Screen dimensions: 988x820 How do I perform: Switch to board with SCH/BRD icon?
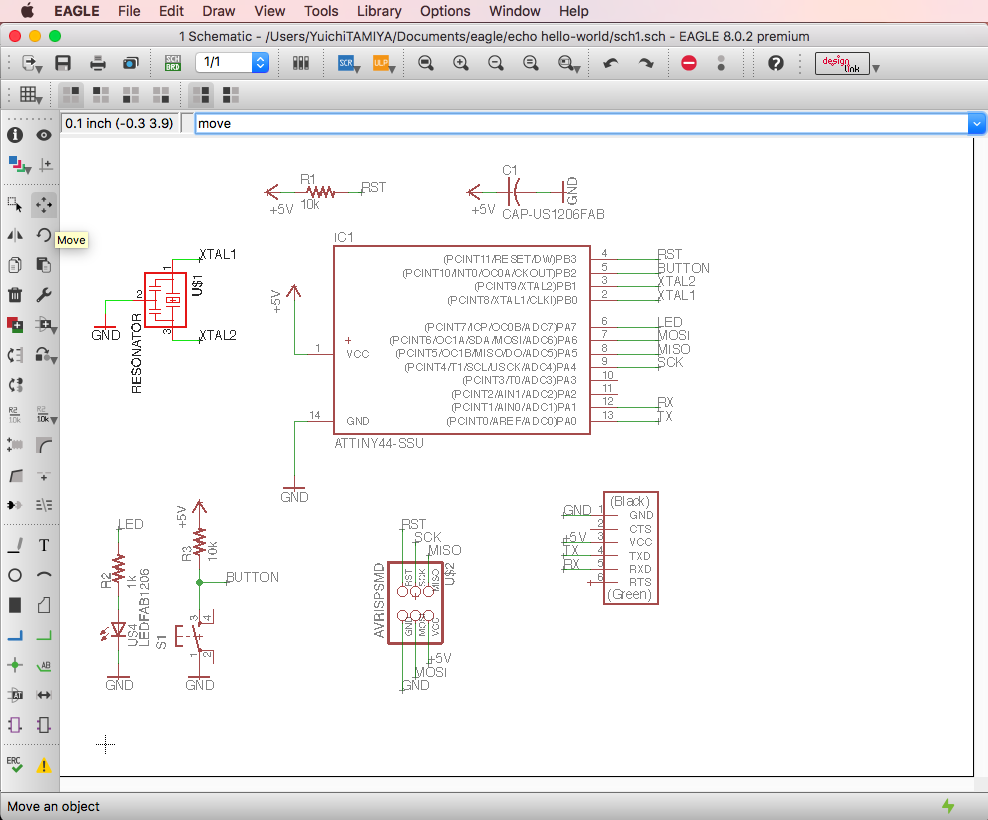173,63
